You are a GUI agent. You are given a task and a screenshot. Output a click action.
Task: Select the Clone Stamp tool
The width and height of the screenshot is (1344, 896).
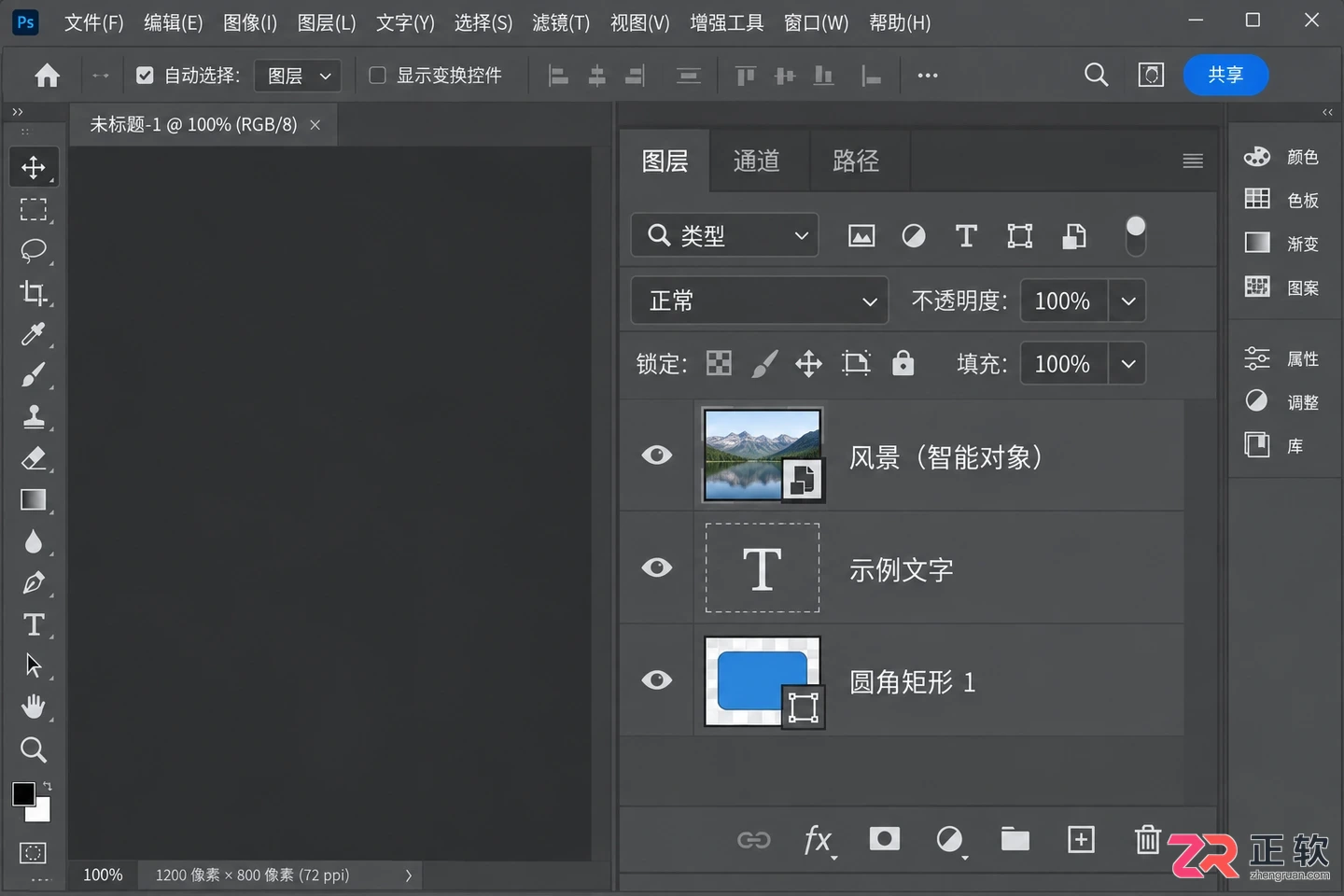pyautogui.click(x=34, y=416)
